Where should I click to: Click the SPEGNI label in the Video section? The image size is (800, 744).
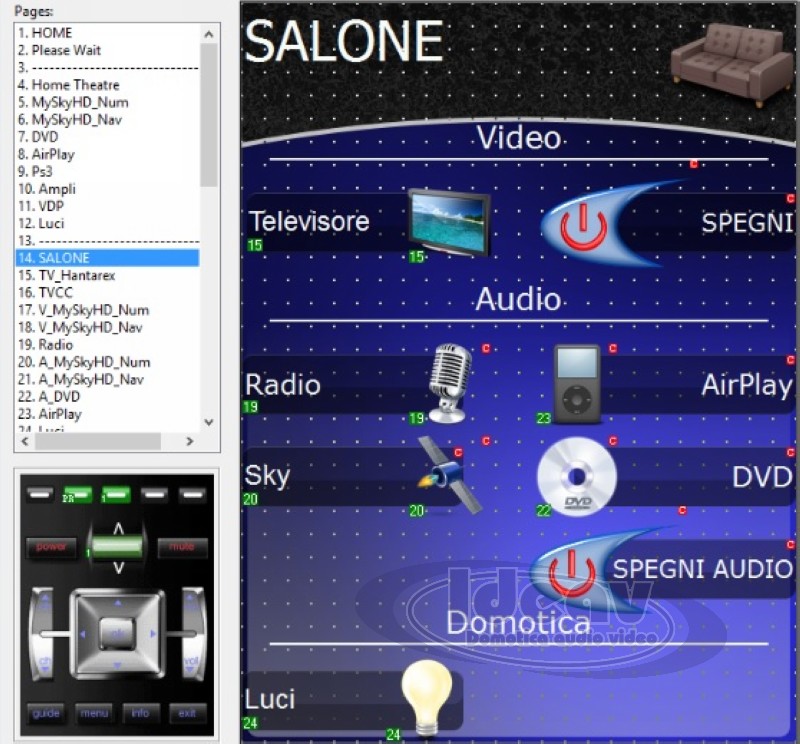[x=747, y=222]
